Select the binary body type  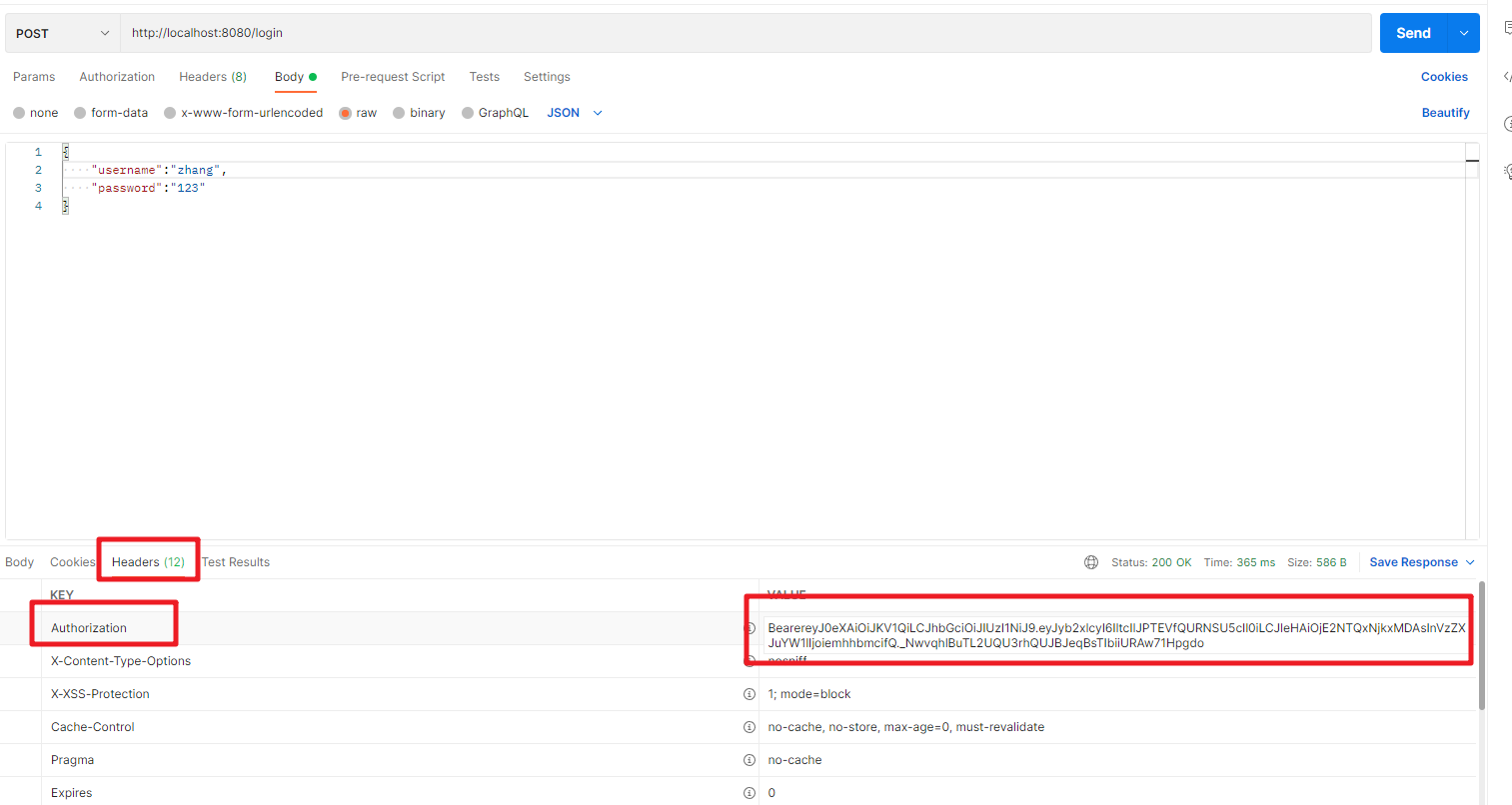click(x=420, y=113)
